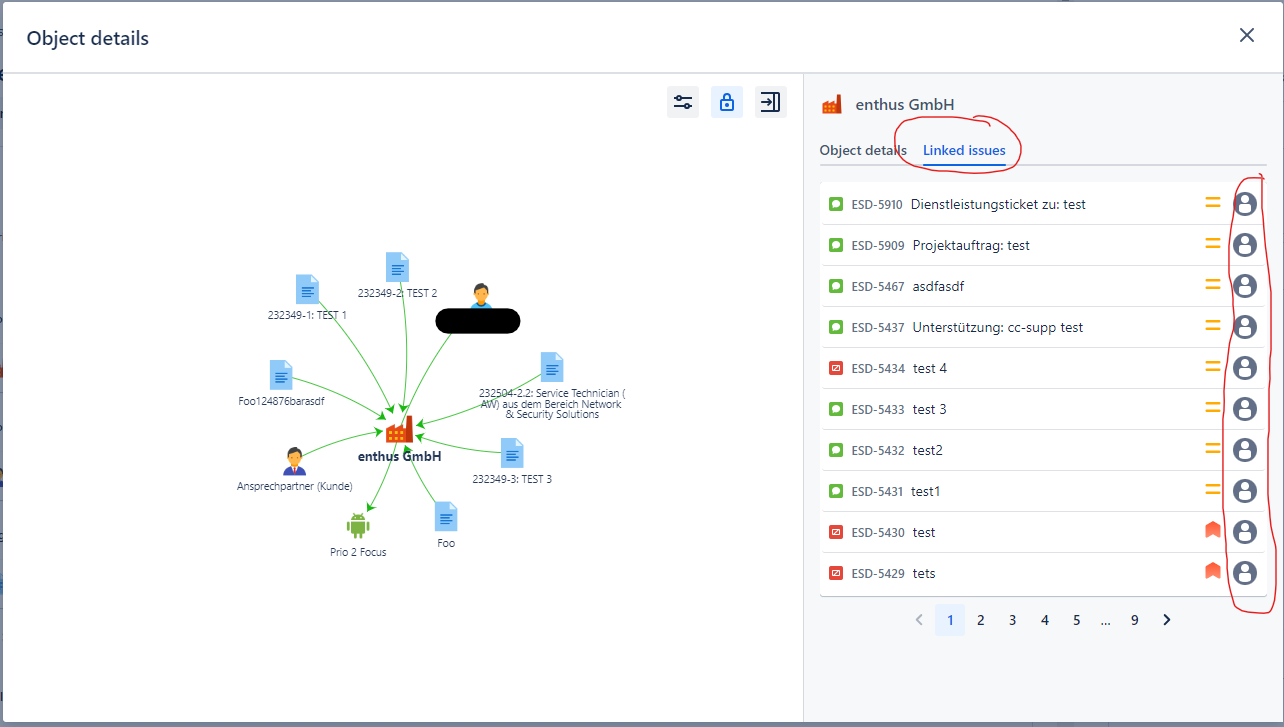Click the redacted person node in graph
The height and width of the screenshot is (727, 1284).
coord(481,296)
